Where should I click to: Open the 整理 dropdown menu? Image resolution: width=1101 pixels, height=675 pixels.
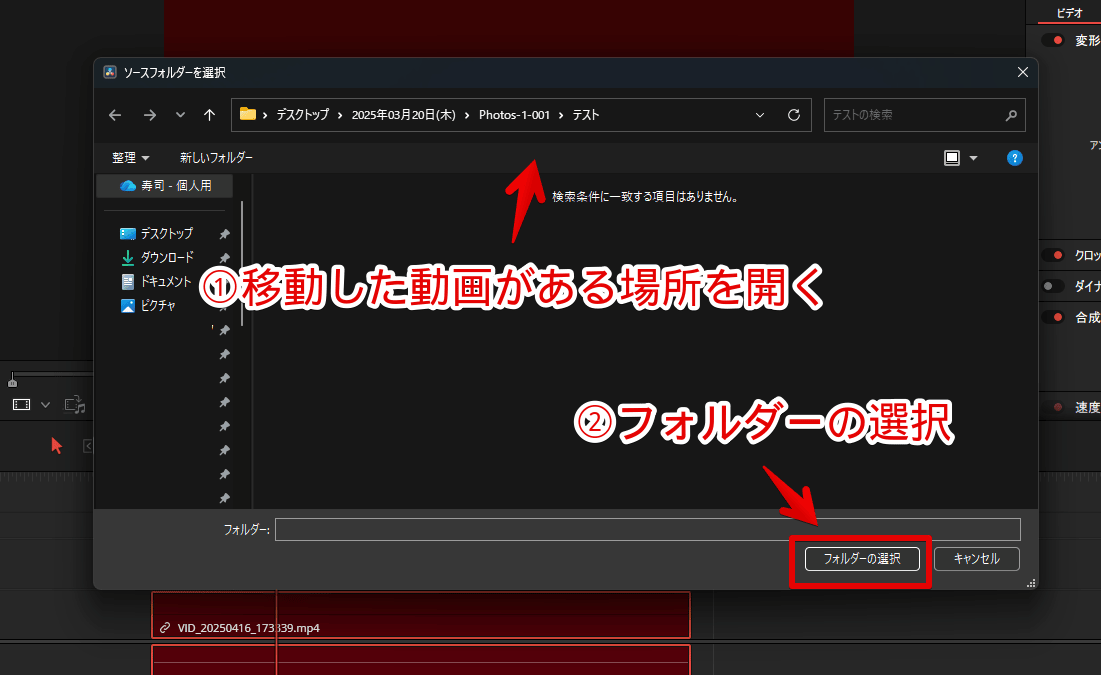130,158
